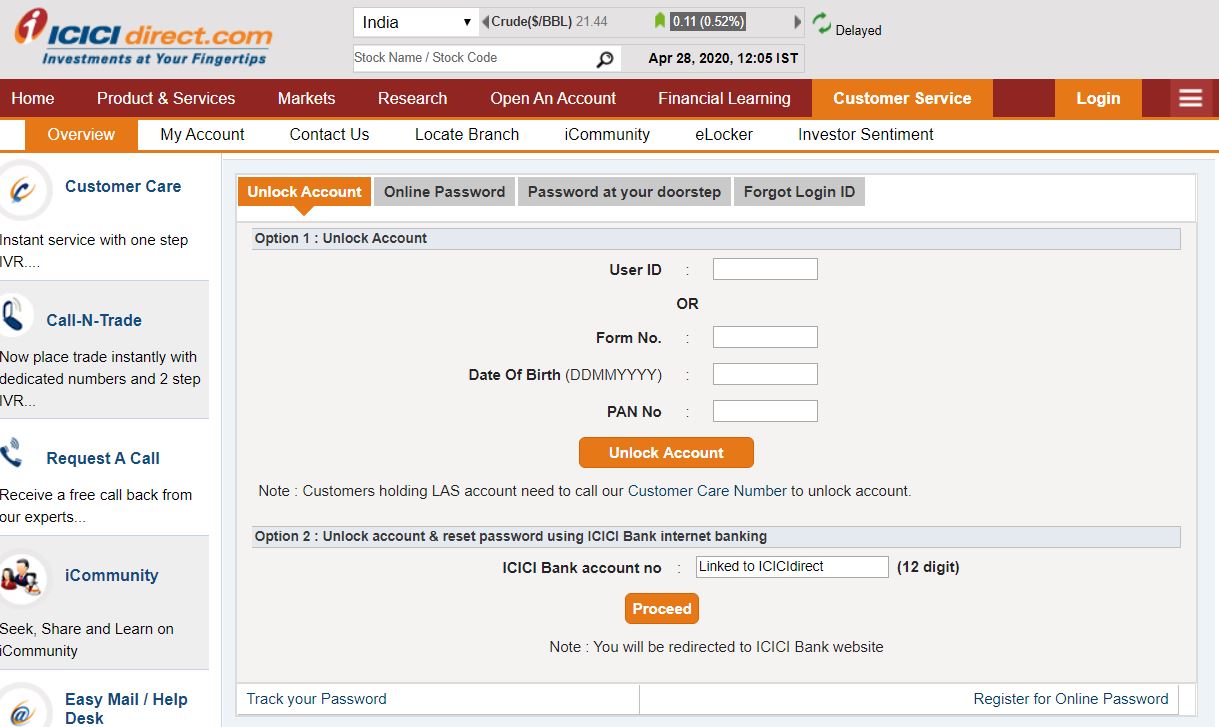Viewport: 1219px width, 727px height.
Task: Open iCommunity sub-tab in the navigation bar
Action: [607, 134]
